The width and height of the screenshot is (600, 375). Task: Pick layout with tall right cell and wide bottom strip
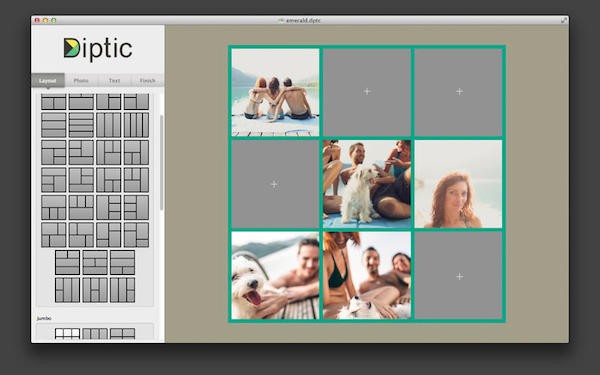coord(81,152)
